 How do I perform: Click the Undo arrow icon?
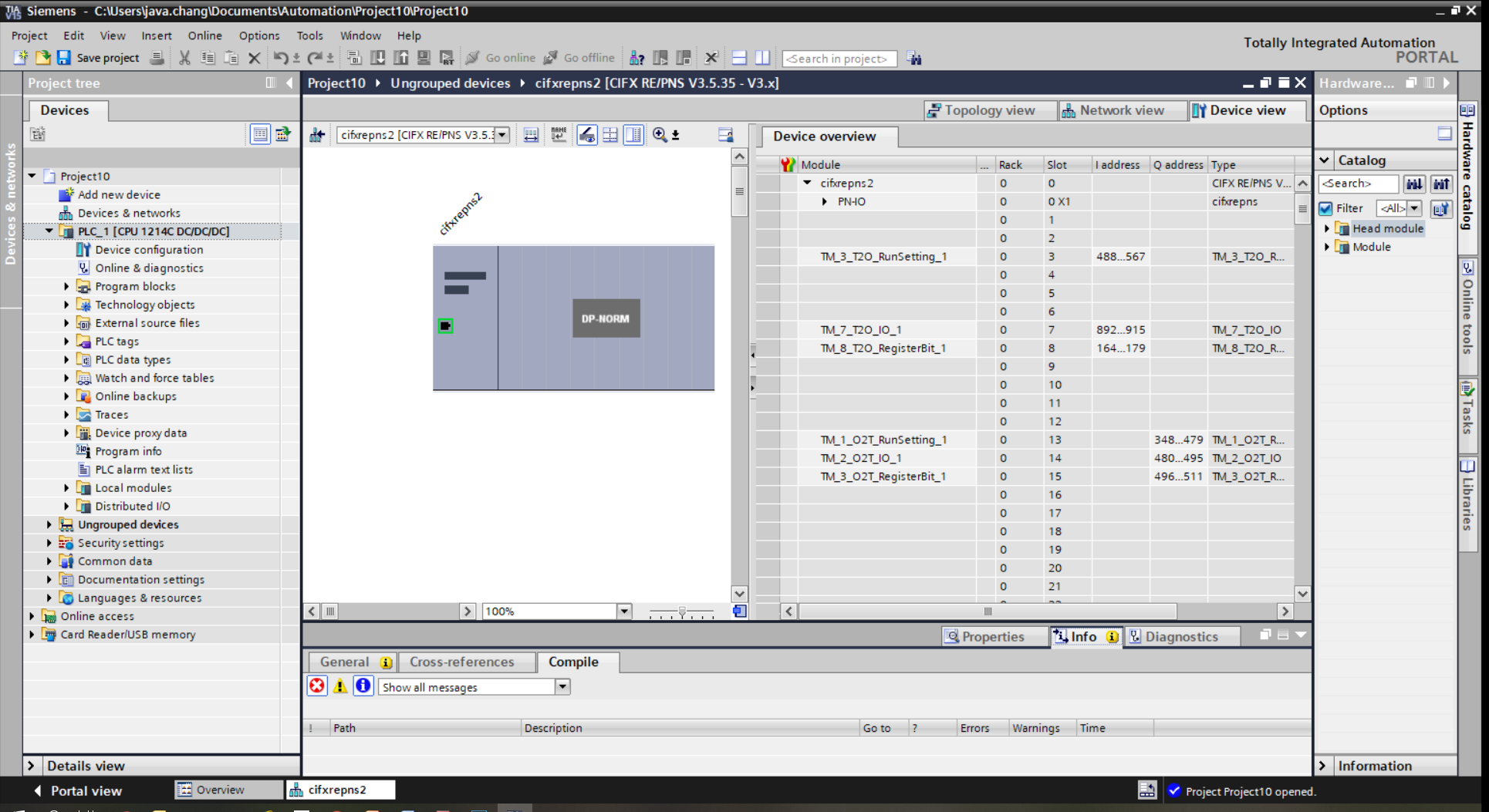pos(281,58)
